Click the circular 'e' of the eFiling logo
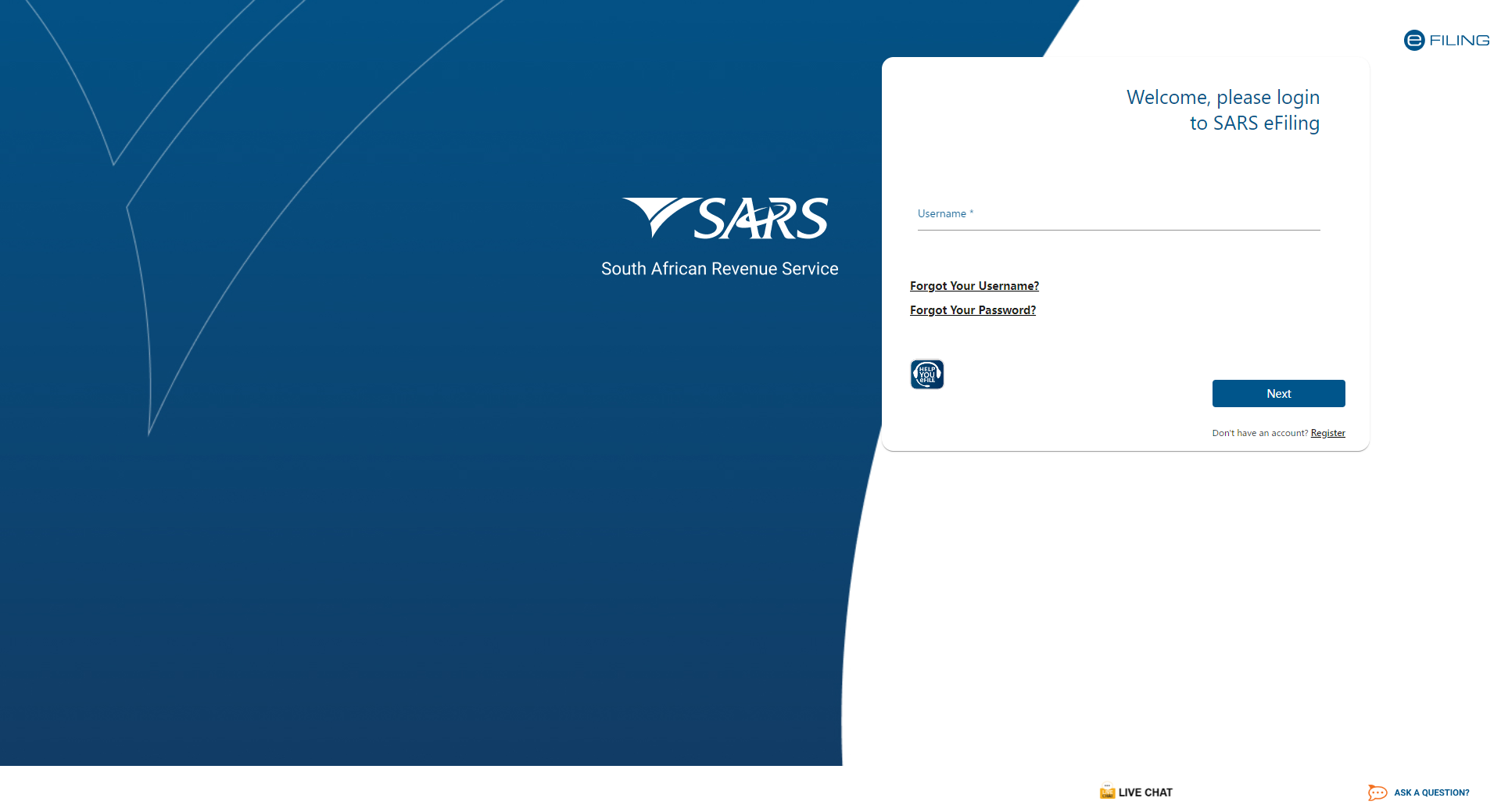This screenshot has width=1501, height=812. (1413, 40)
